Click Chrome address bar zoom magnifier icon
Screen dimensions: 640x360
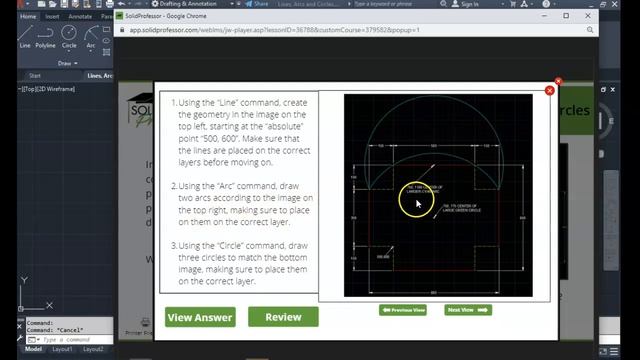pyautogui.click(x=590, y=30)
